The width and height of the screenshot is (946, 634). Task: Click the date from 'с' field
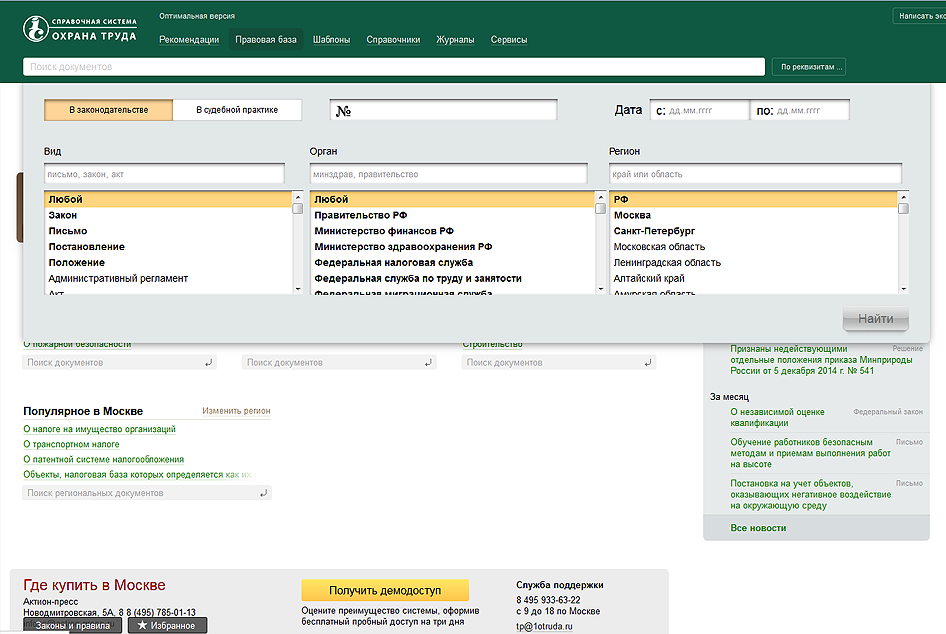[700, 110]
